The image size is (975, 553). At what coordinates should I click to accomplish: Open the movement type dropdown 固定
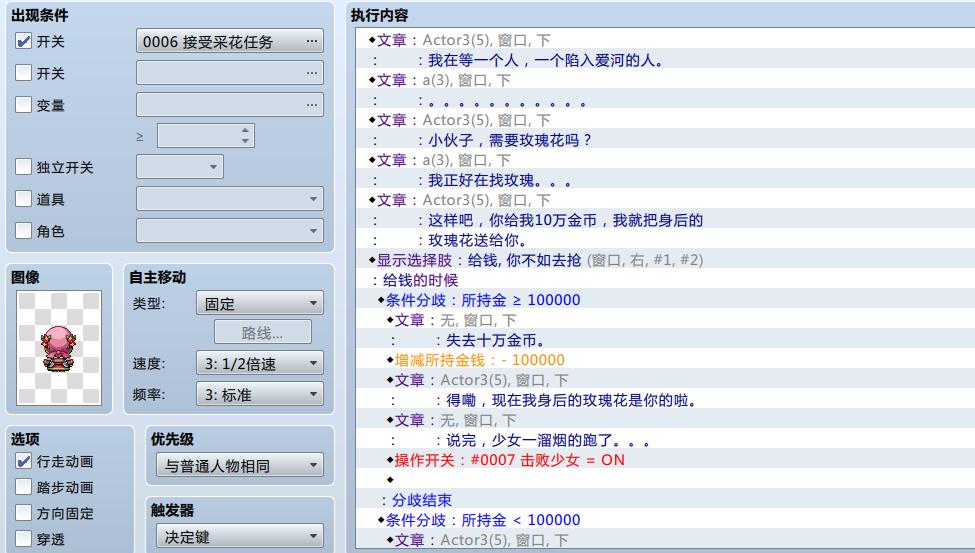click(259, 304)
